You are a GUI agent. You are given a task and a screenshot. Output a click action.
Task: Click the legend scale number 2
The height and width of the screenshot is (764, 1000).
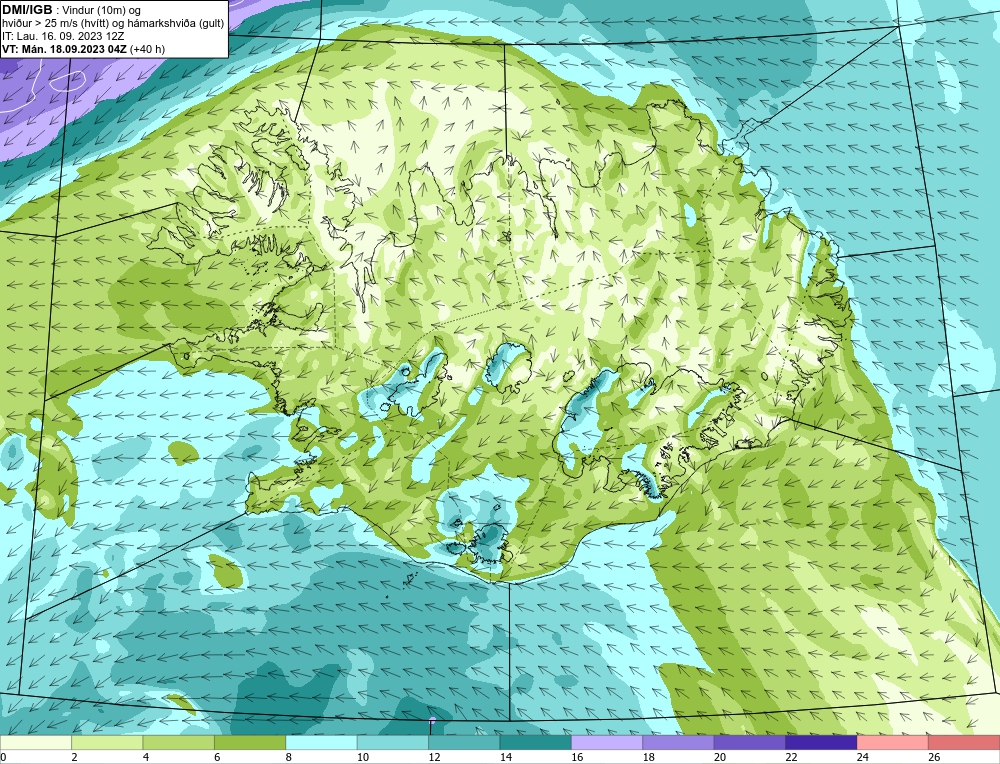[75, 757]
